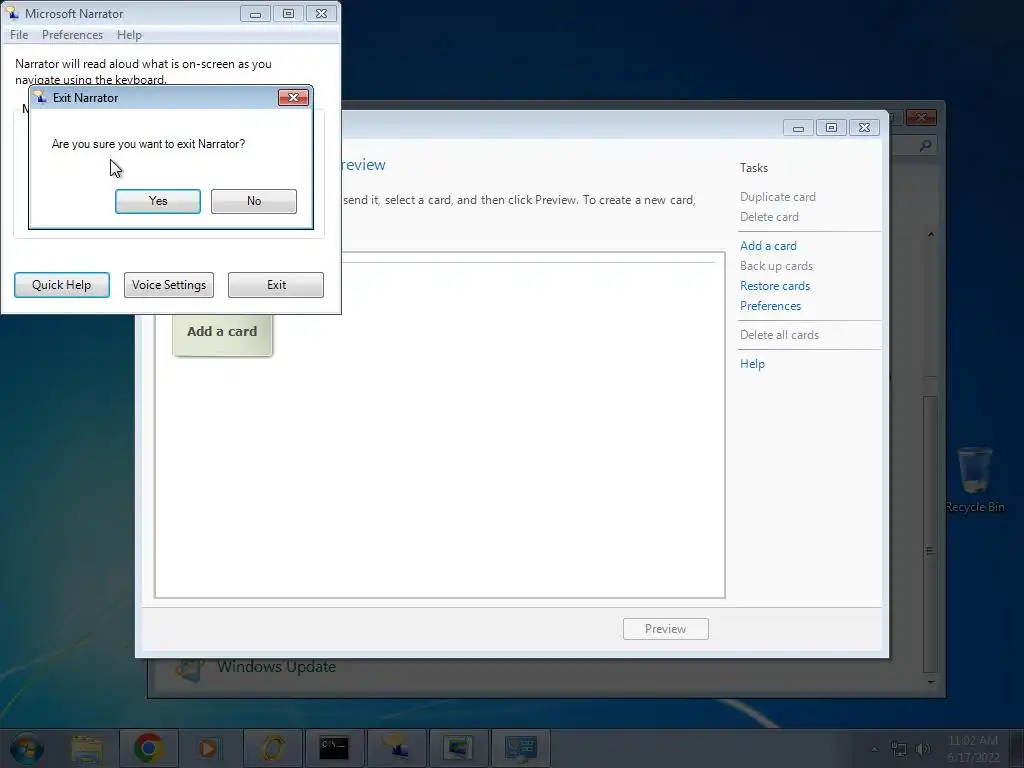Screen dimensions: 1024x768
Task: Click the network tray icon
Action: [899, 749]
